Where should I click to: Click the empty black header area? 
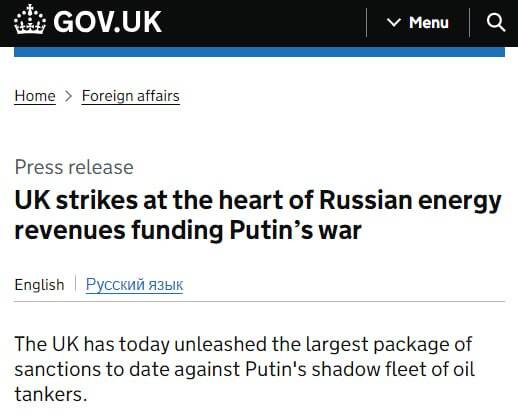(x=263, y=22)
